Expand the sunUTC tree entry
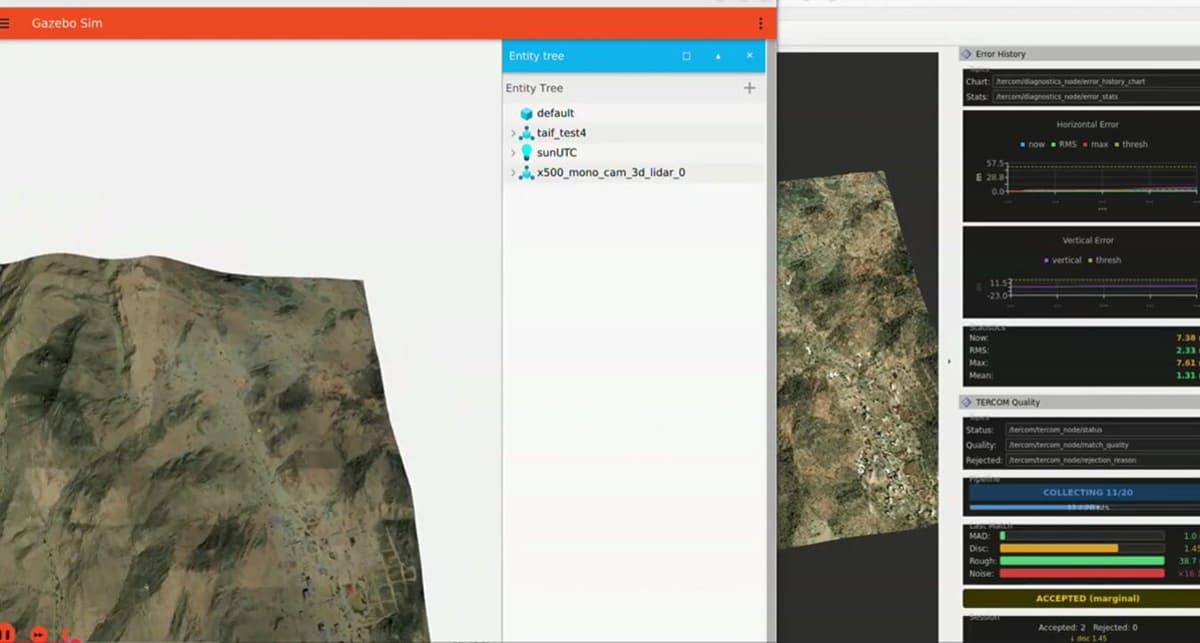This screenshot has height=643, width=1200. click(513, 153)
